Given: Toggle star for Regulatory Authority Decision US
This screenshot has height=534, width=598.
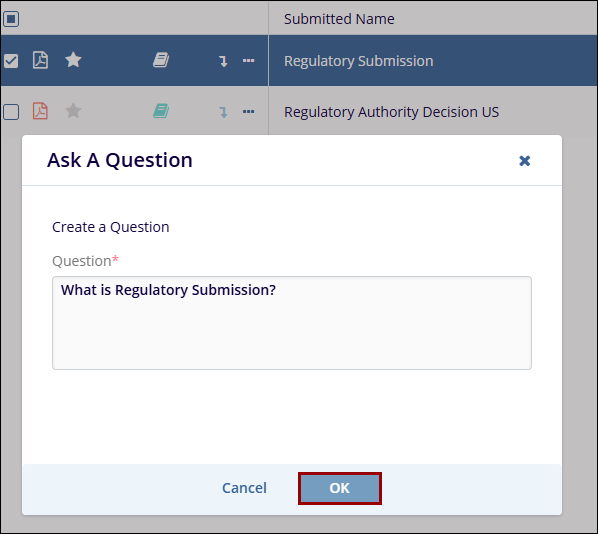Looking at the screenshot, I should tap(73, 111).
